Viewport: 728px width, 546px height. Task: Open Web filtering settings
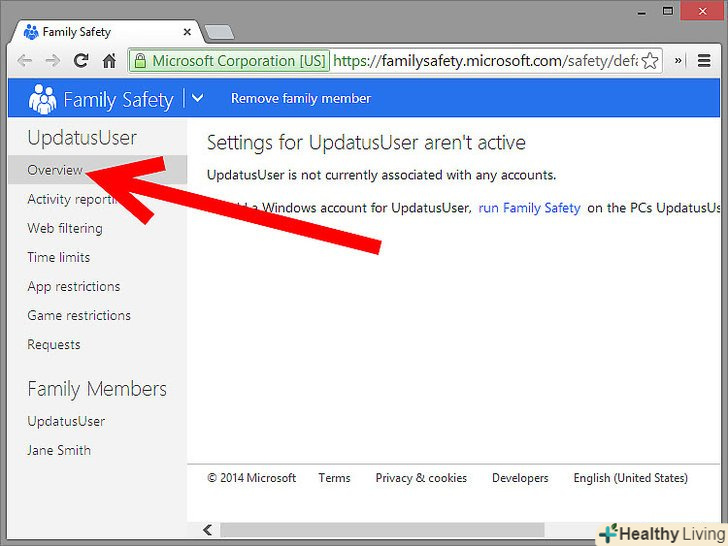click(65, 228)
